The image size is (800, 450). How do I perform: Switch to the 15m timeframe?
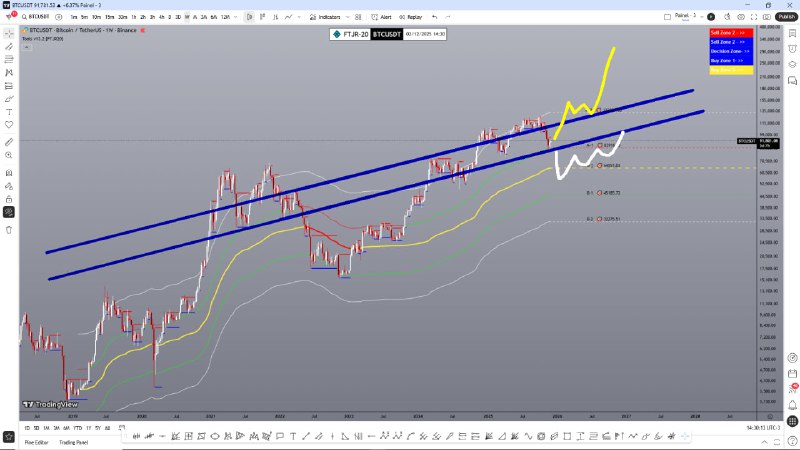point(108,17)
